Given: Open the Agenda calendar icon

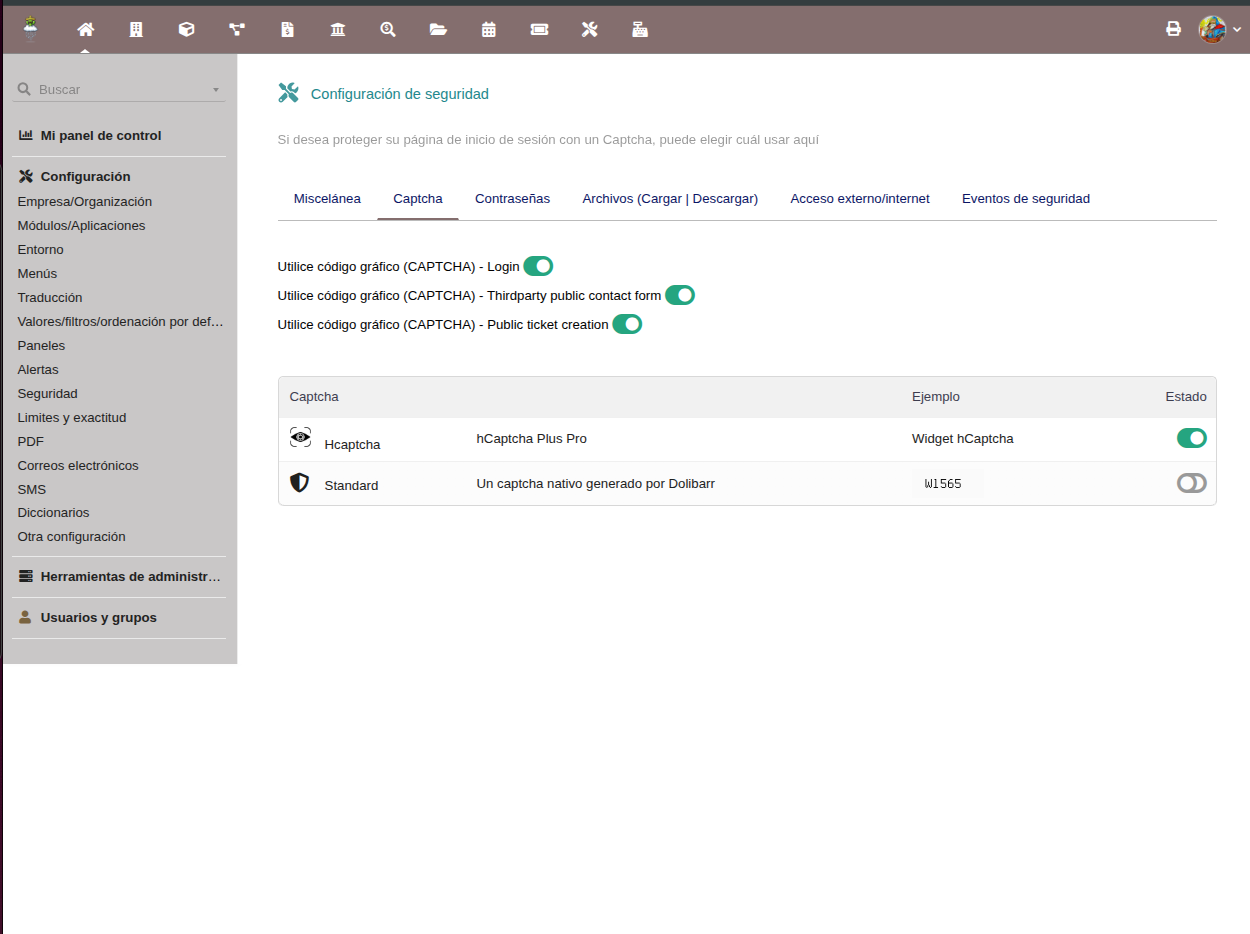Looking at the screenshot, I should point(489,29).
